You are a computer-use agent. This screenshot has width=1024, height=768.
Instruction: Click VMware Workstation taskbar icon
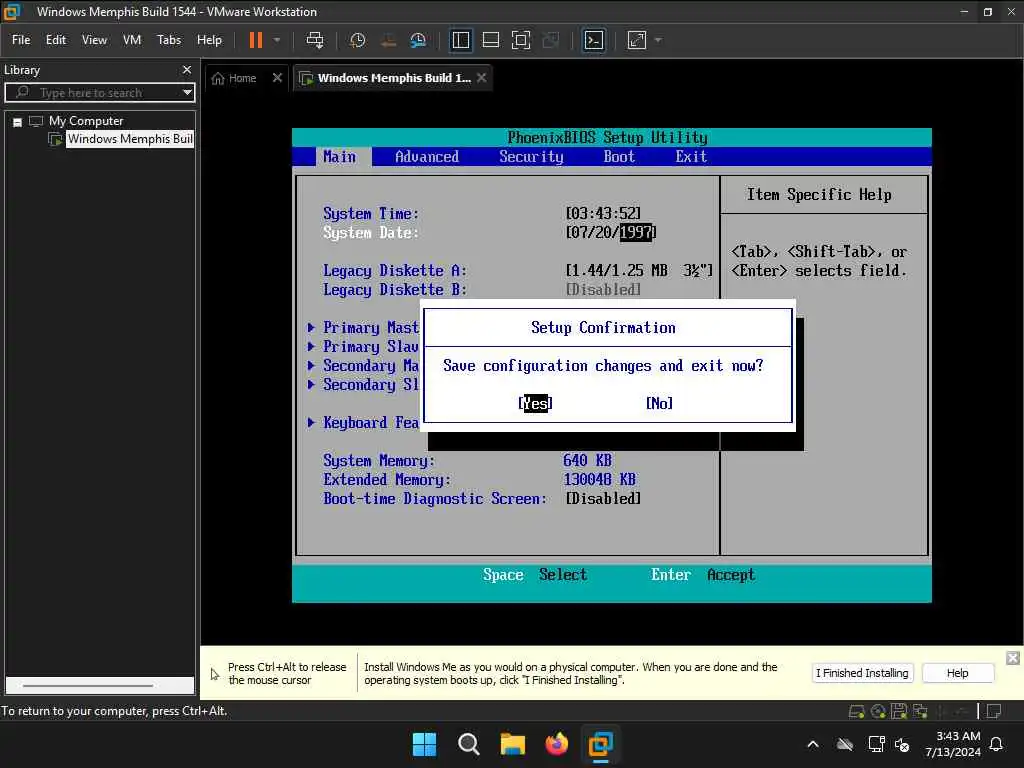(x=600, y=744)
